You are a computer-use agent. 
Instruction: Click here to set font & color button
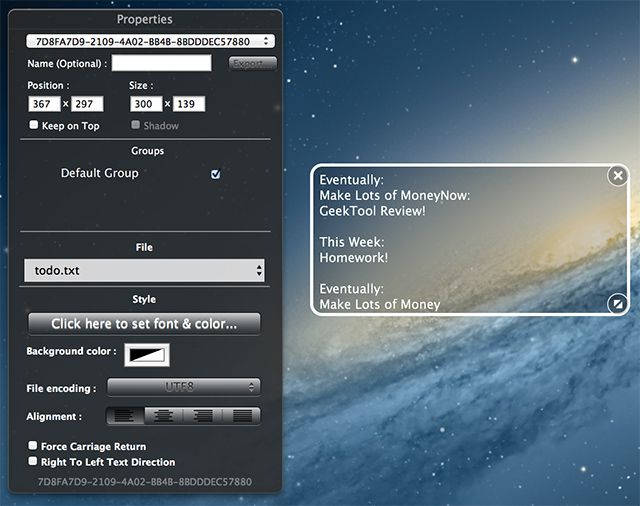(x=144, y=324)
